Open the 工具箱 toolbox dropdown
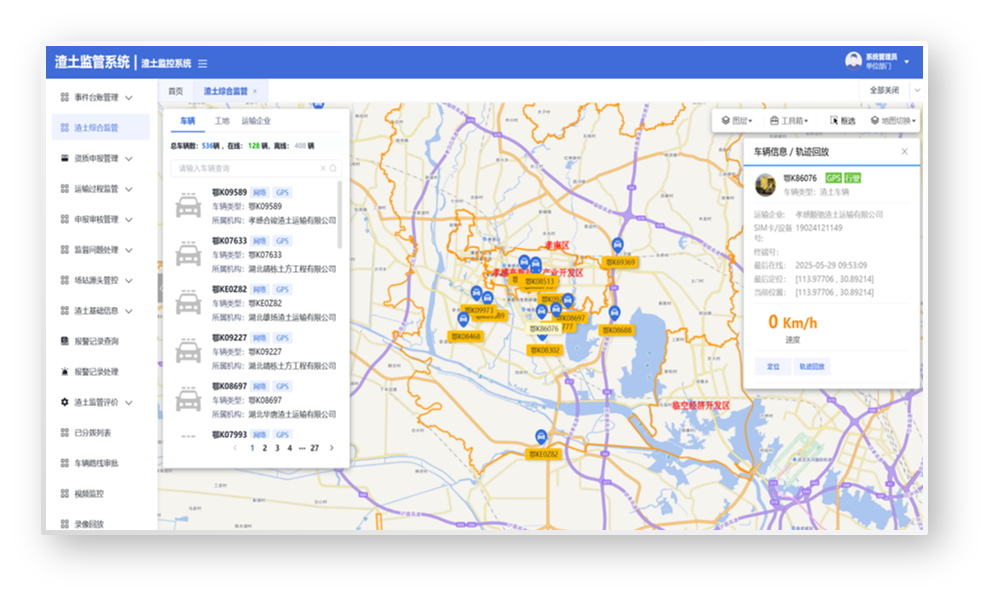The width and height of the screenshot is (993, 600). coord(789,120)
